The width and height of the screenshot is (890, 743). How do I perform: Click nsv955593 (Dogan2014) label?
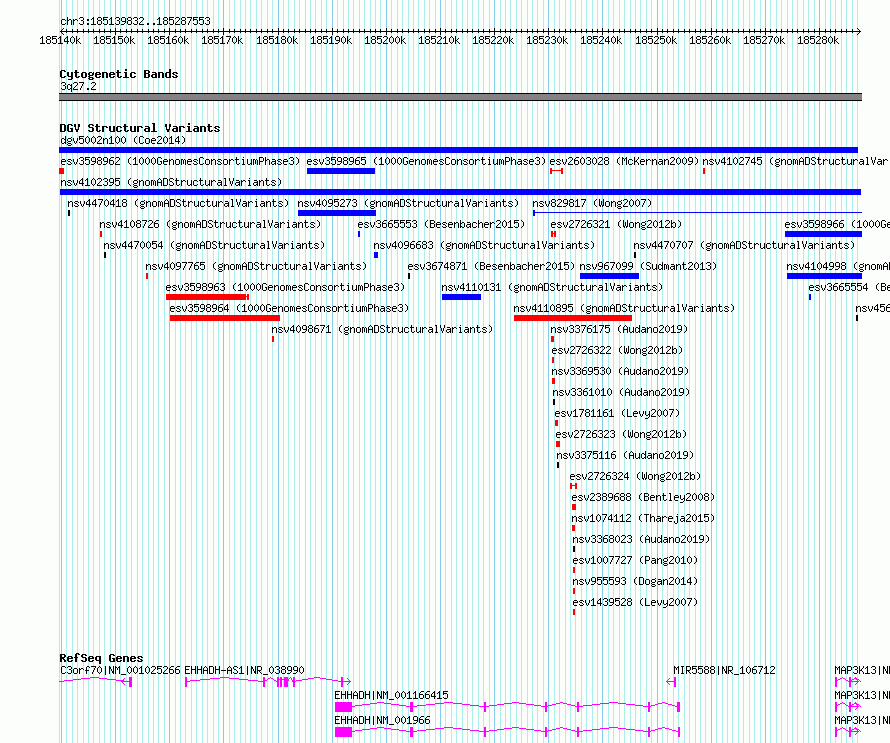(635, 581)
